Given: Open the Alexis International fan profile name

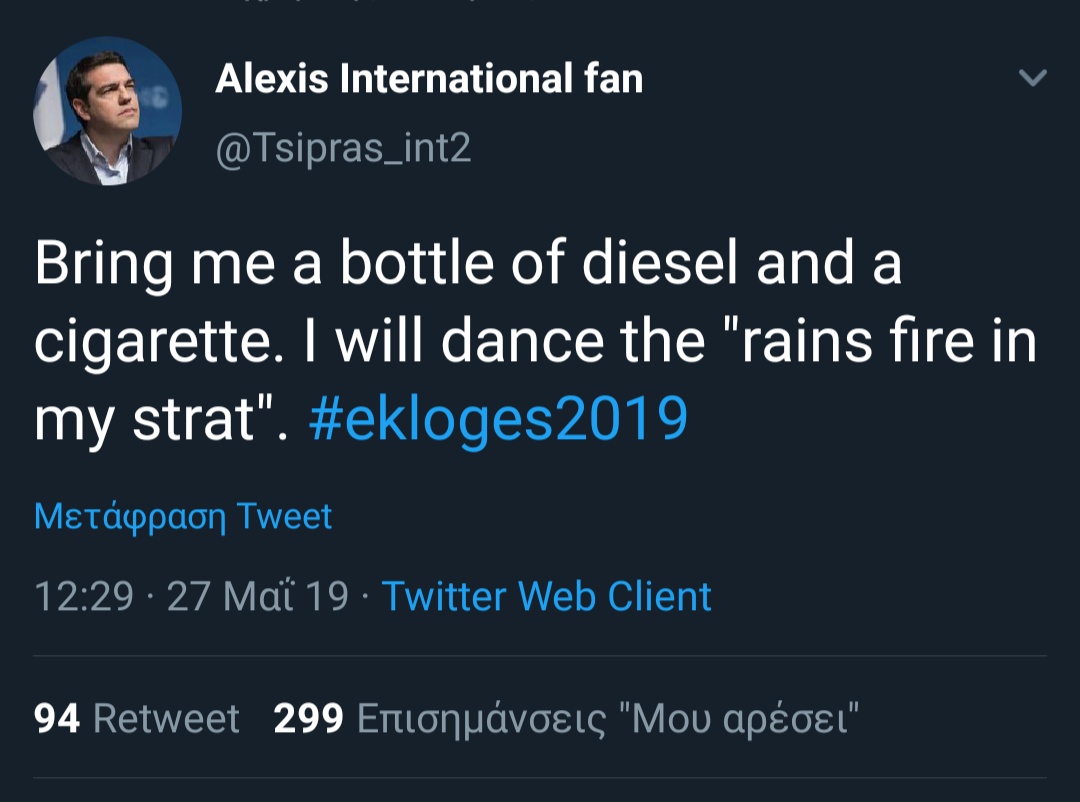Looking at the screenshot, I should (429, 79).
